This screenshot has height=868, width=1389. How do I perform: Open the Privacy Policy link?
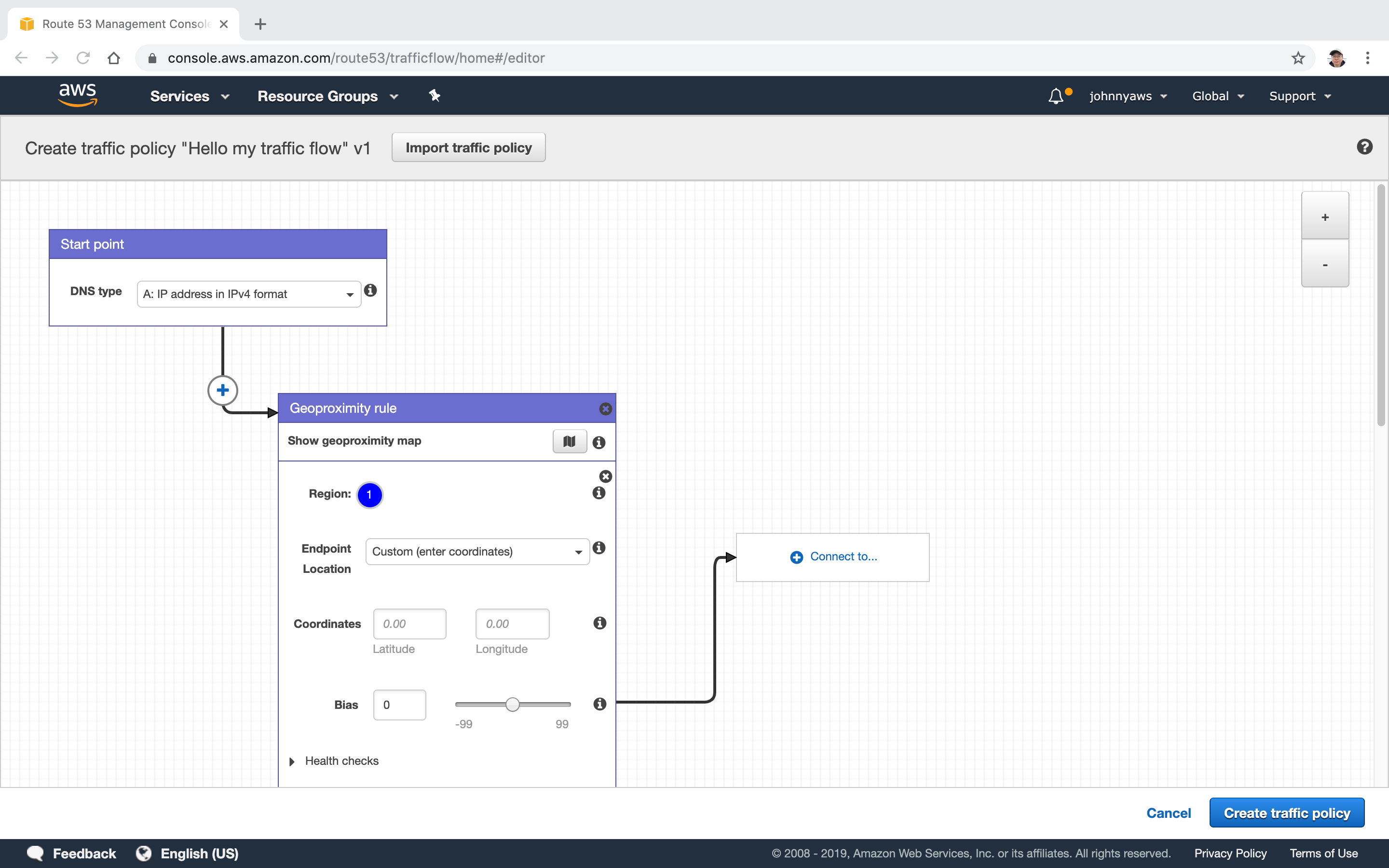[1231, 853]
